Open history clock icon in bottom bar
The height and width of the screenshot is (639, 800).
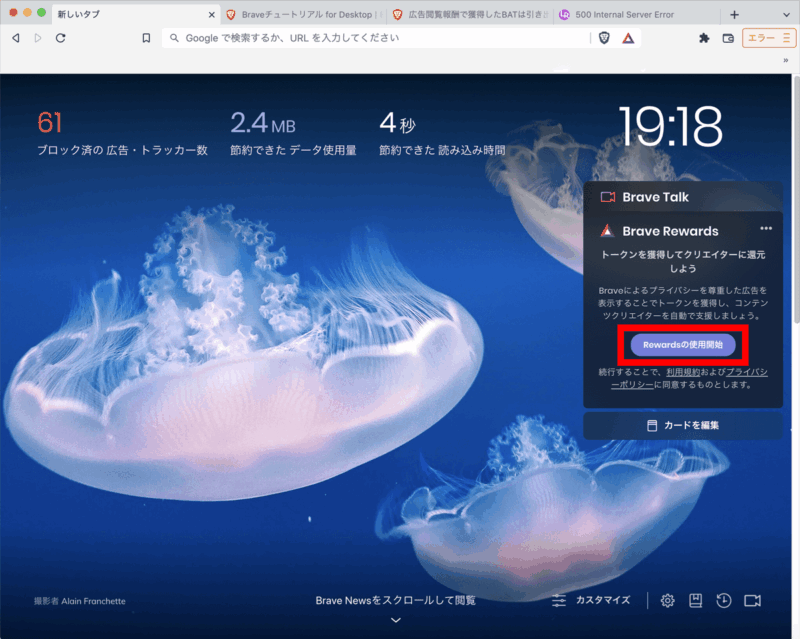(x=723, y=600)
